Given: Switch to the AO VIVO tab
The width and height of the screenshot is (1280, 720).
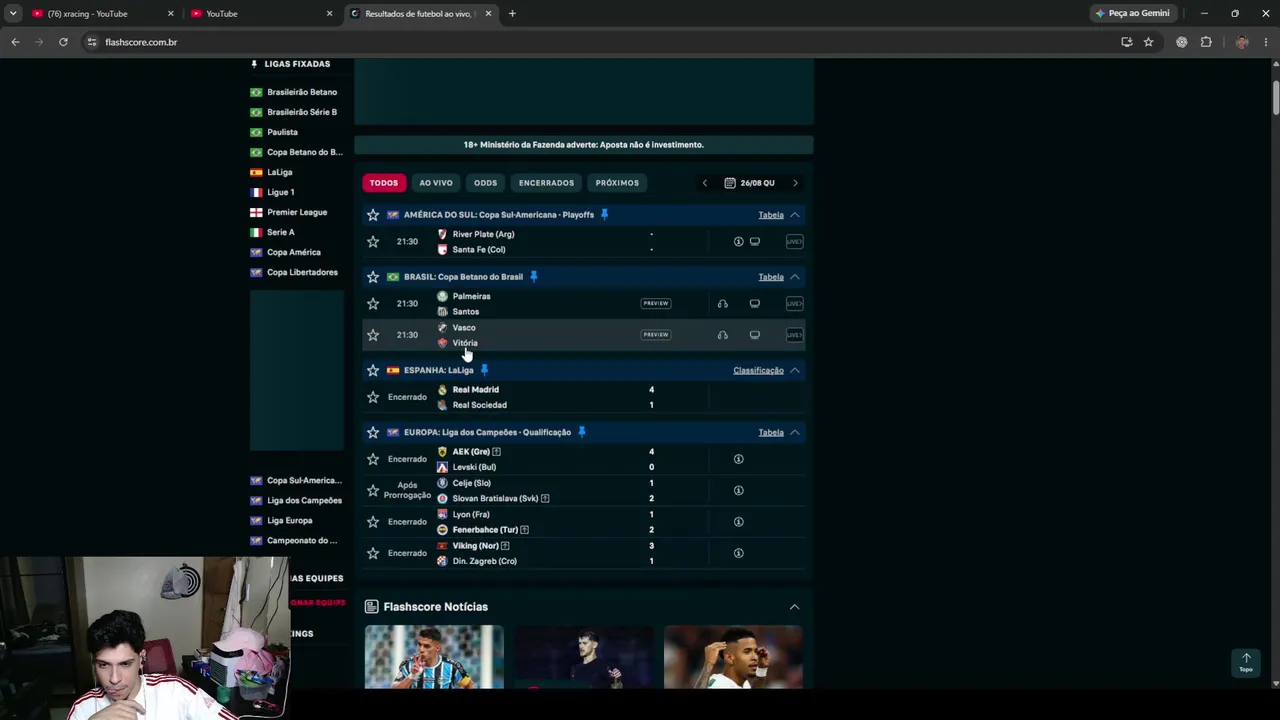Looking at the screenshot, I should click(436, 183).
